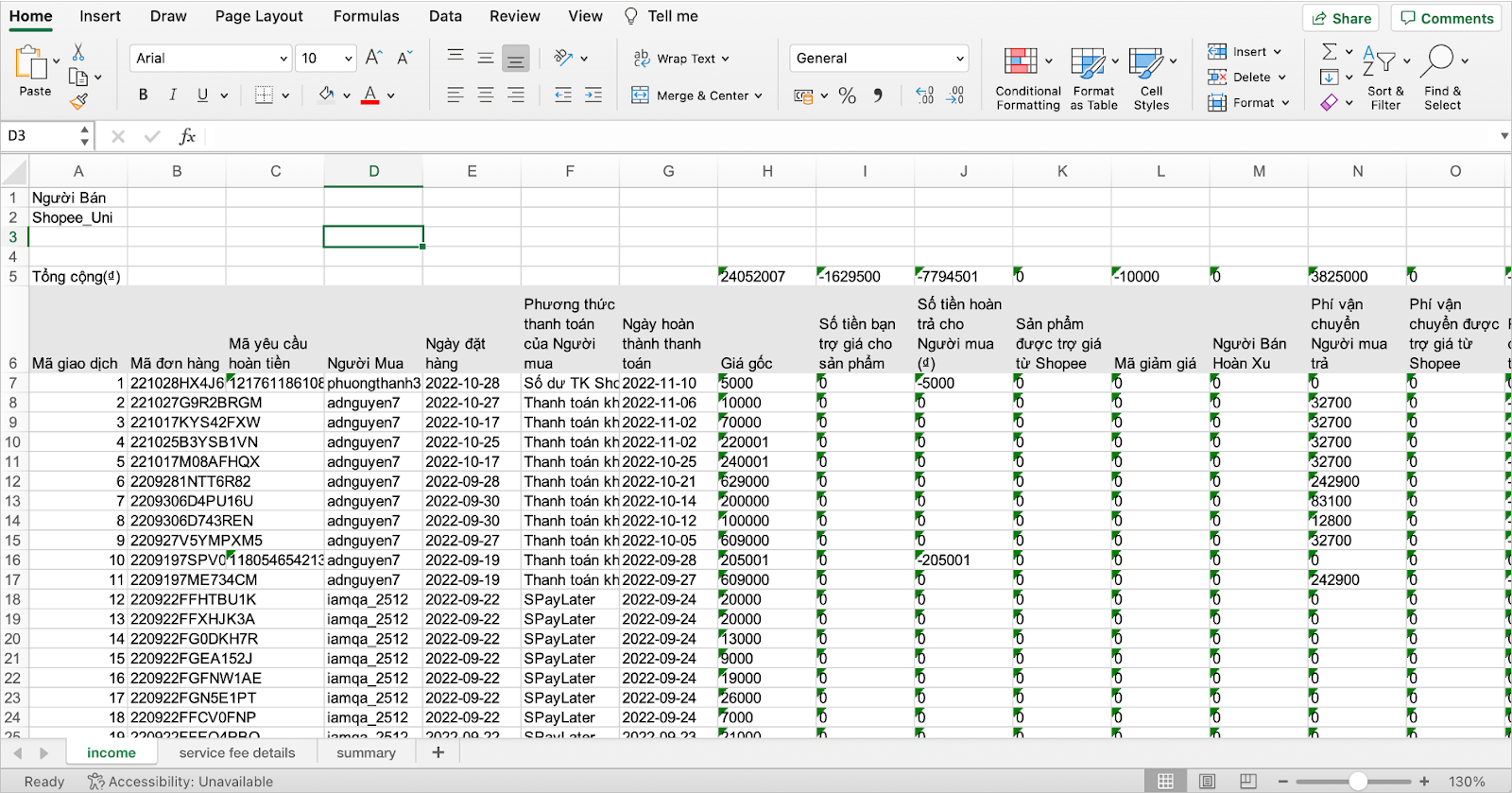Click Increase Font Size icon
This screenshot has height=793, width=1512.
[x=373, y=58]
